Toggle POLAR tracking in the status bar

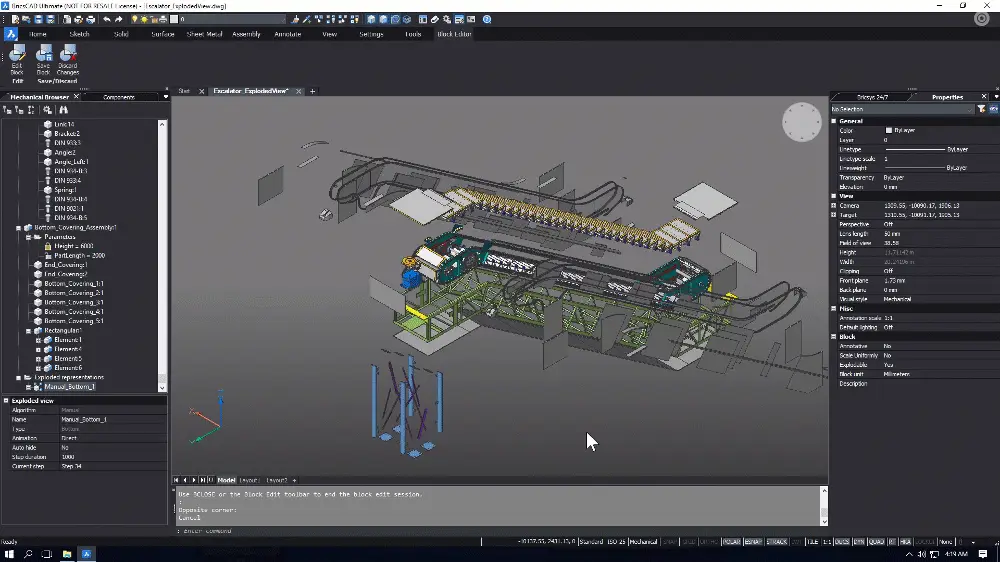[x=731, y=541]
